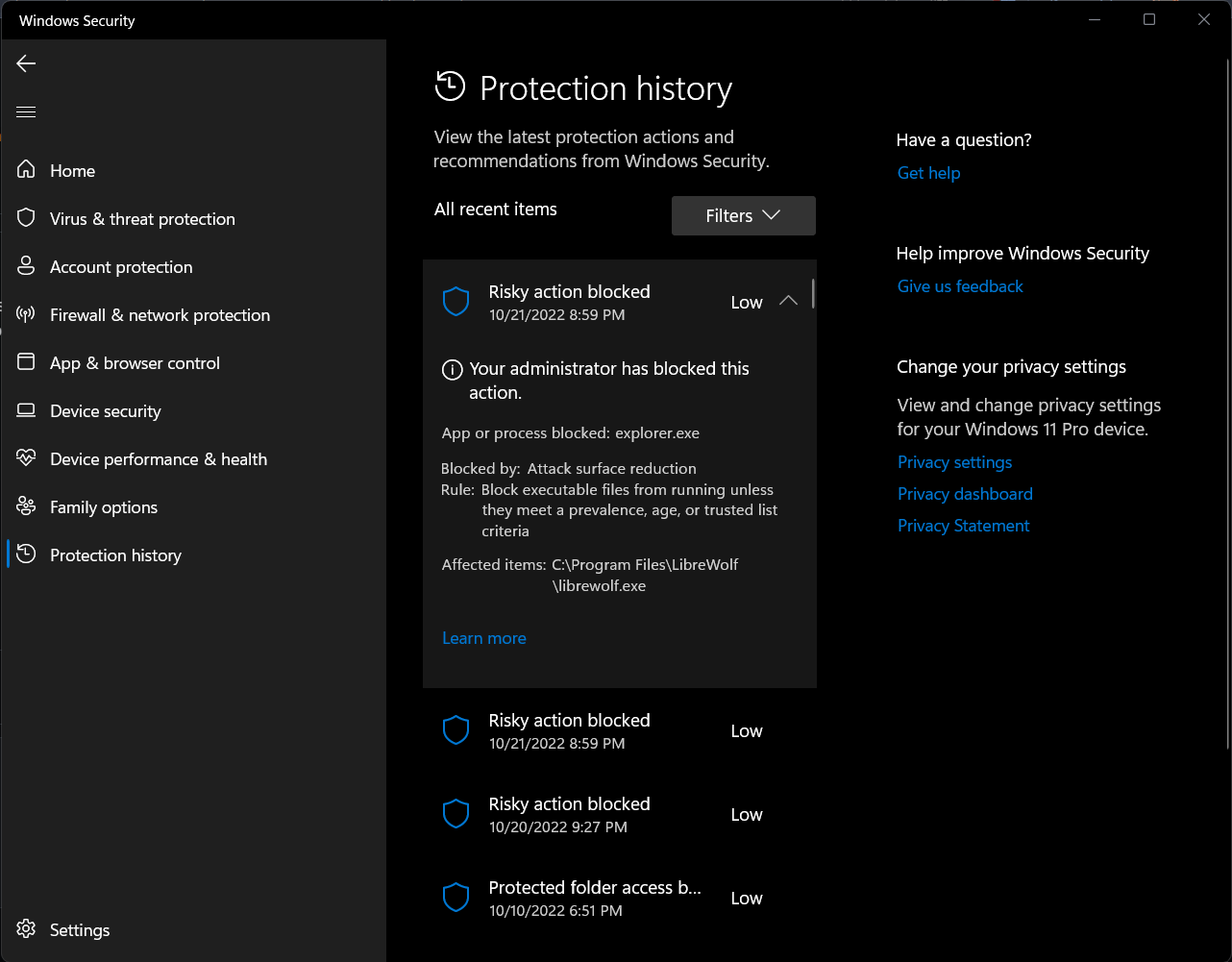Screen dimensions: 1232x962
Task: Click the Device performance heart icon
Action: [x=26, y=458]
